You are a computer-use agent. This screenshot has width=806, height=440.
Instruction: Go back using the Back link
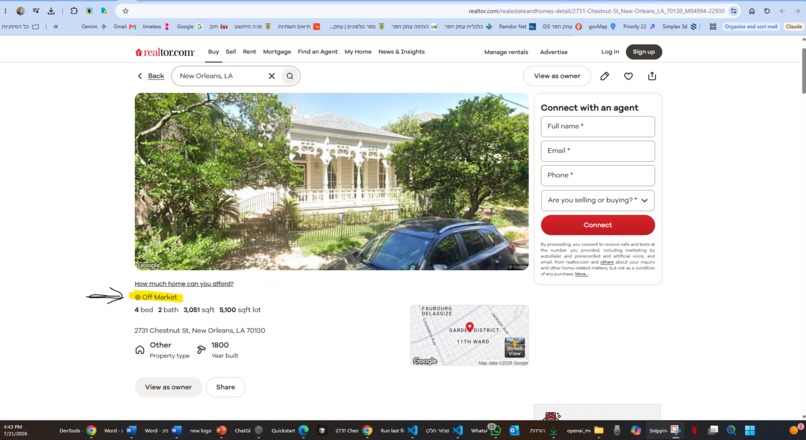point(151,76)
